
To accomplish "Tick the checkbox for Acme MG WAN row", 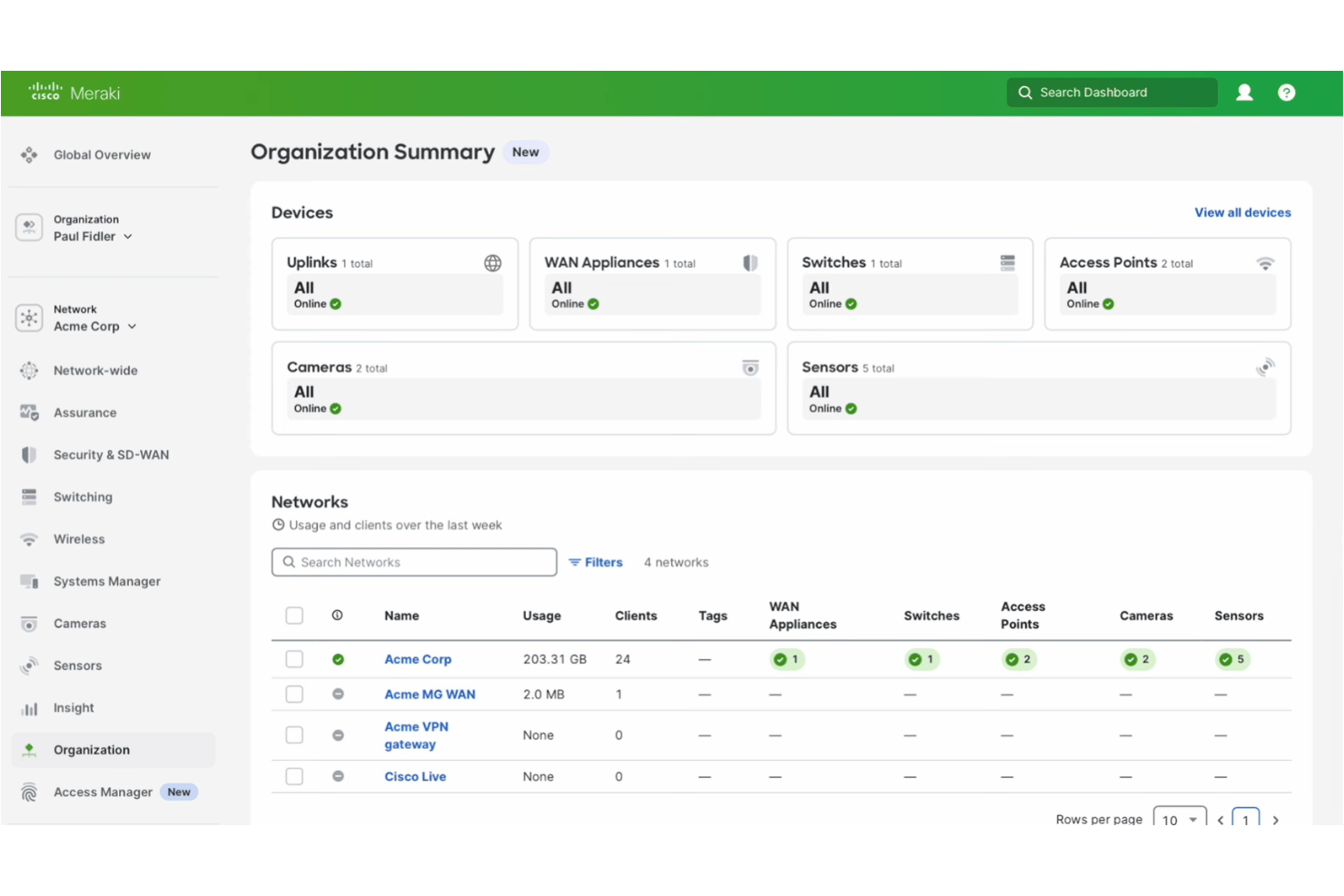I will [x=294, y=694].
